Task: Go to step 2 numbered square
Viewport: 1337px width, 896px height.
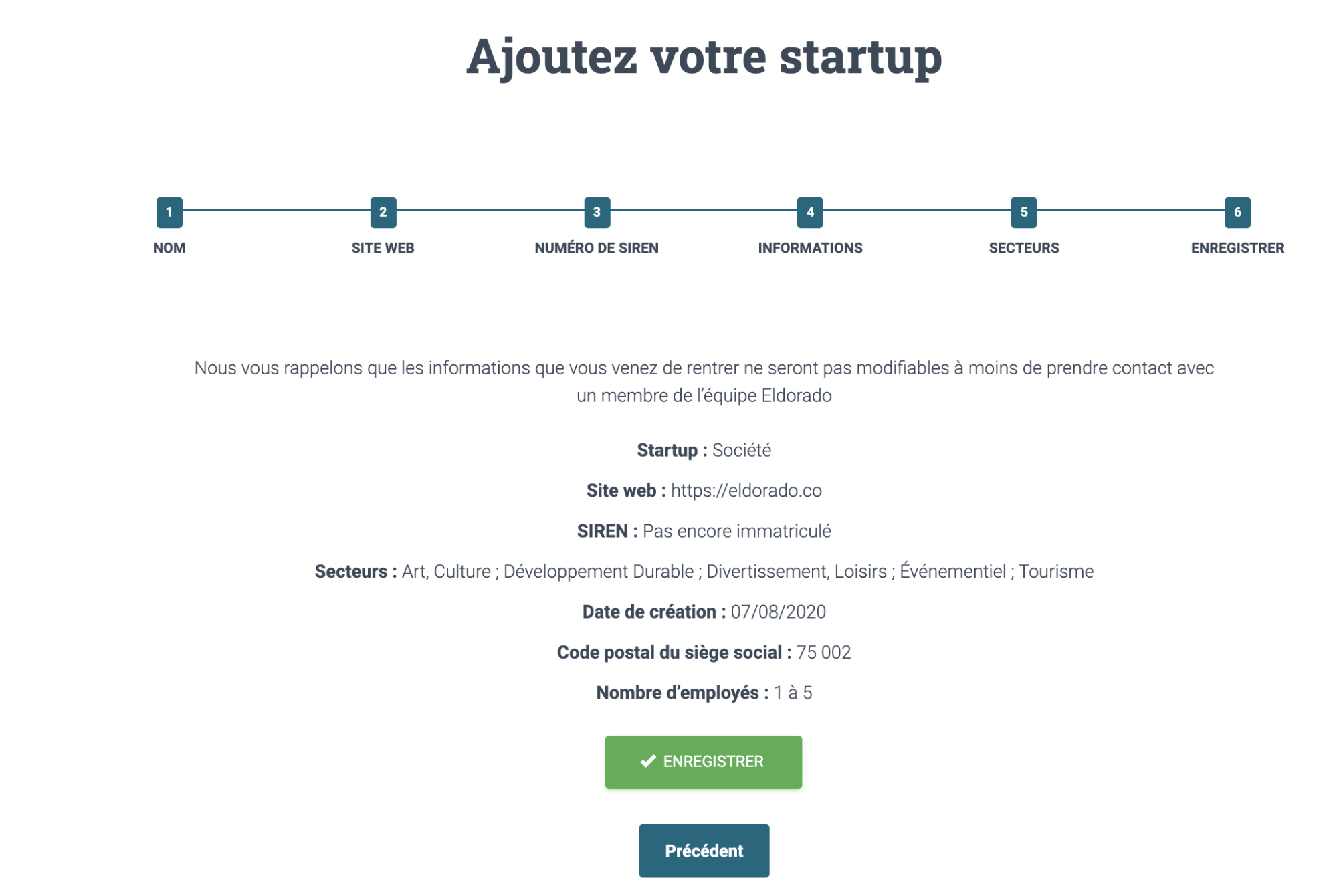Action: click(383, 212)
